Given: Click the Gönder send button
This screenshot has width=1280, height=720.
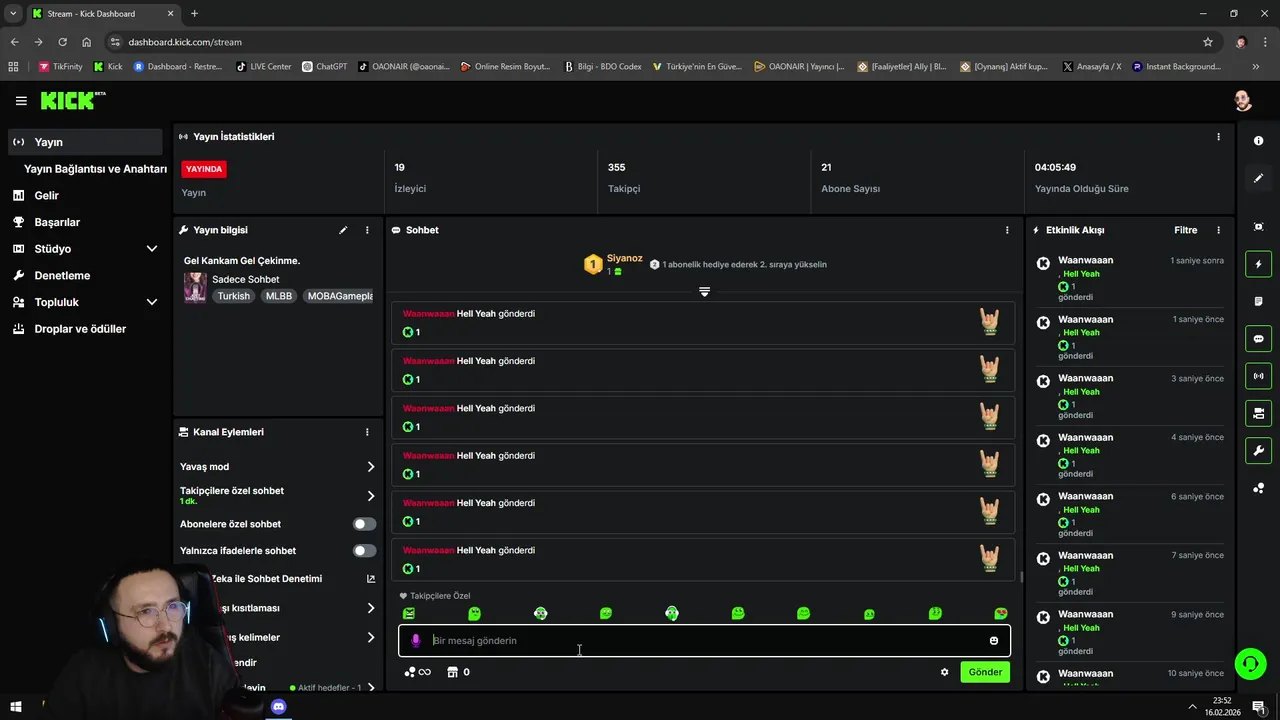Looking at the screenshot, I should pyautogui.click(x=985, y=672).
